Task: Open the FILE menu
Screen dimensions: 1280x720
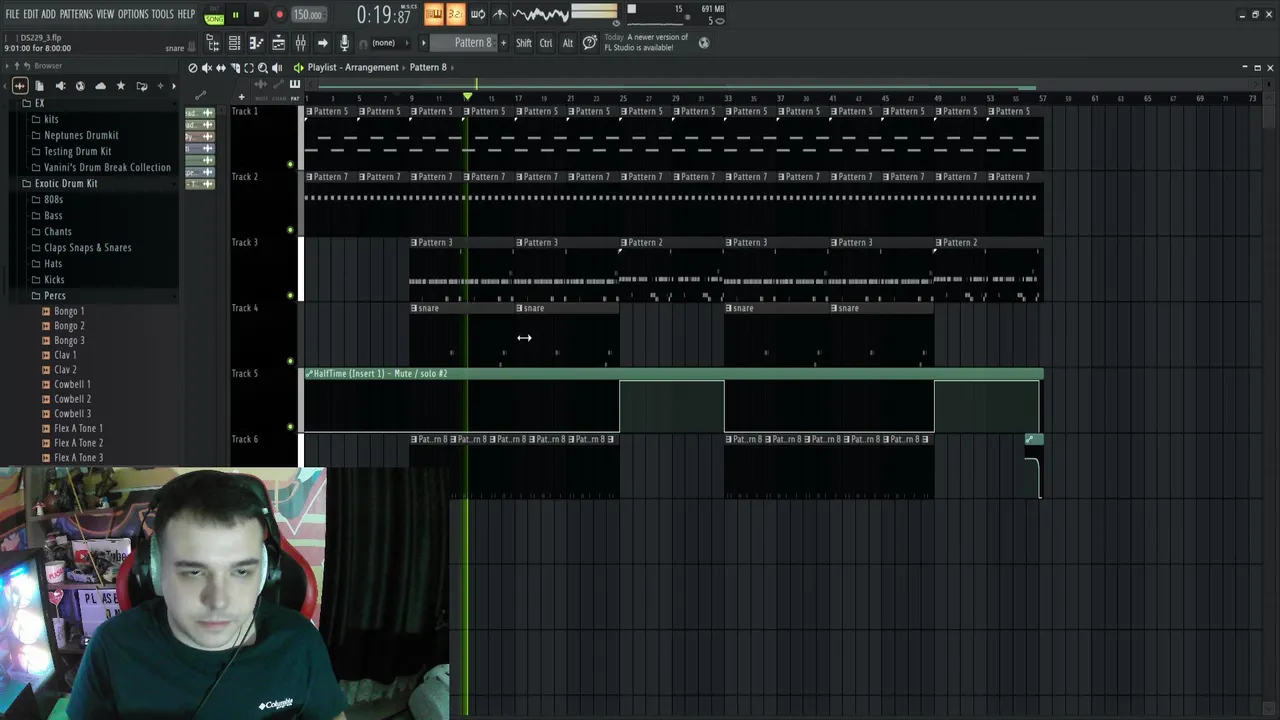Action: click(12, 14)
